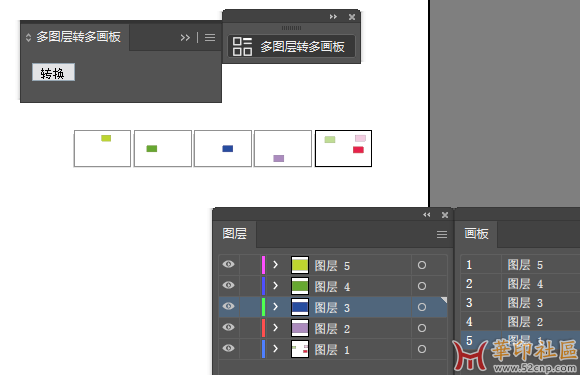580x375 pixels.
Task: Click green color bar of 图层 3
Action: tap(263, 307)
